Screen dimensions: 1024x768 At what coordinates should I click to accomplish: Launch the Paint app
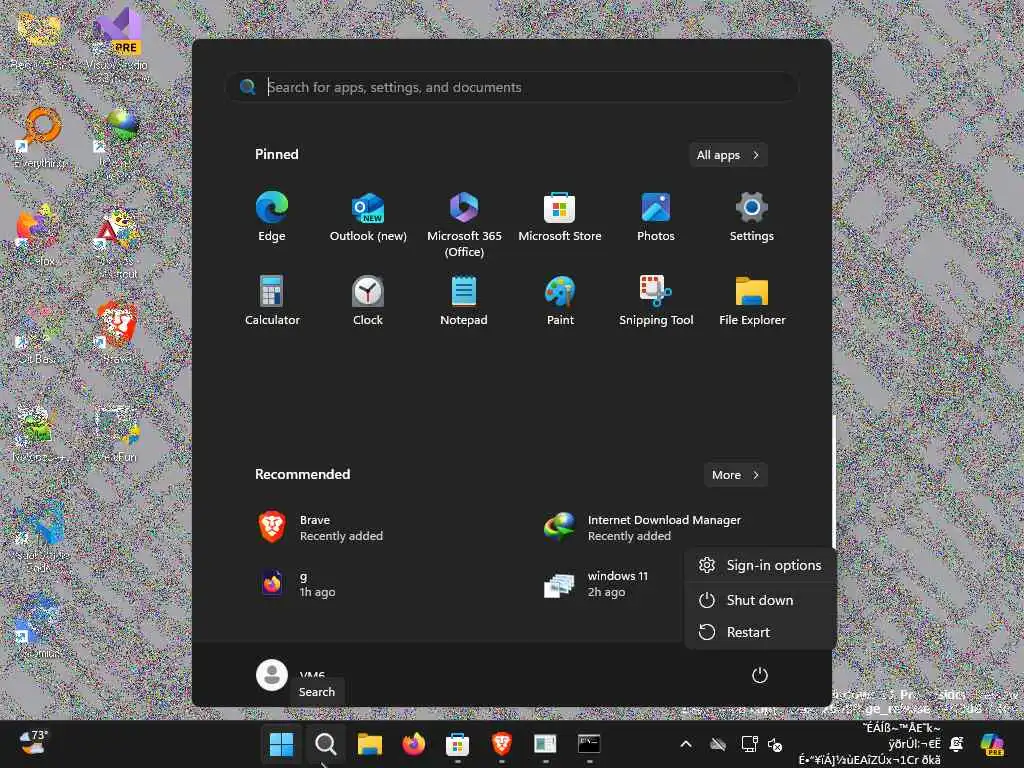(560, 301)
